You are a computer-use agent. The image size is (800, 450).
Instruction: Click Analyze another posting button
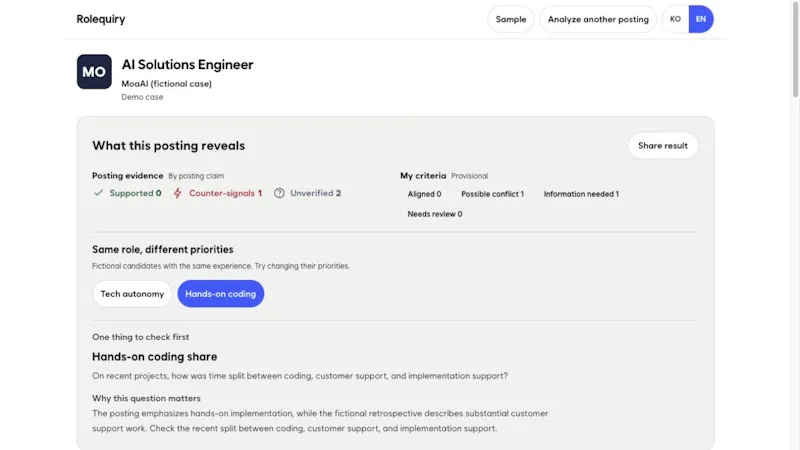click(598, 19)
